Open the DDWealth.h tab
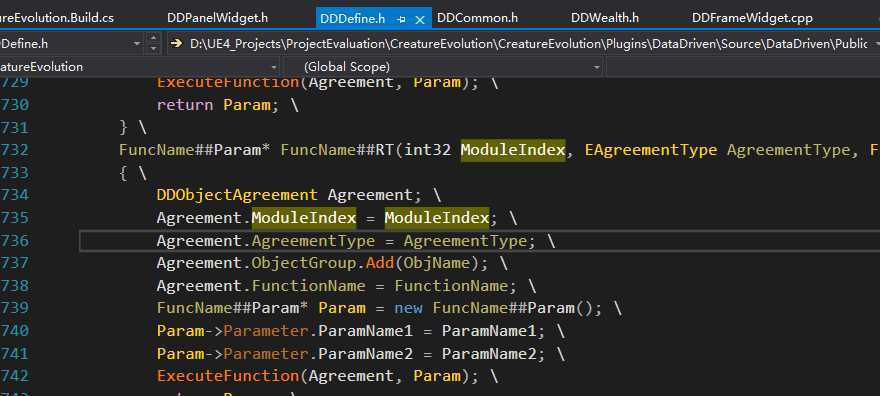Screen dimensions: 880x396 coord(605,18)
